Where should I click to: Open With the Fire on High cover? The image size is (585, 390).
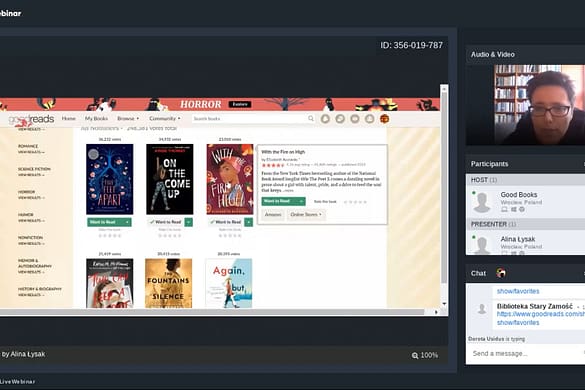tap(230, 179)
